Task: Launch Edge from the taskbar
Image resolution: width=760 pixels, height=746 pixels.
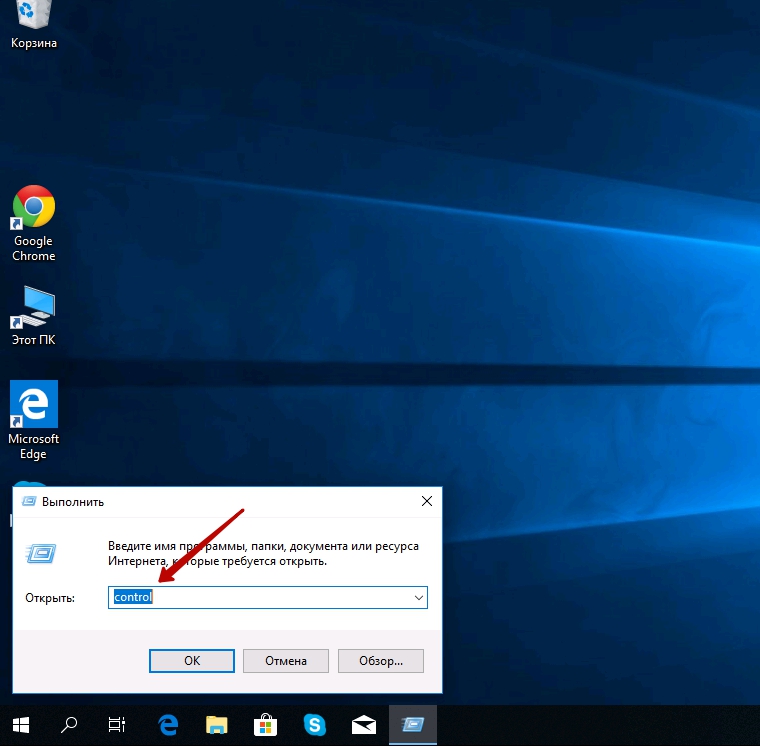Action: click(x=168, y=725)
